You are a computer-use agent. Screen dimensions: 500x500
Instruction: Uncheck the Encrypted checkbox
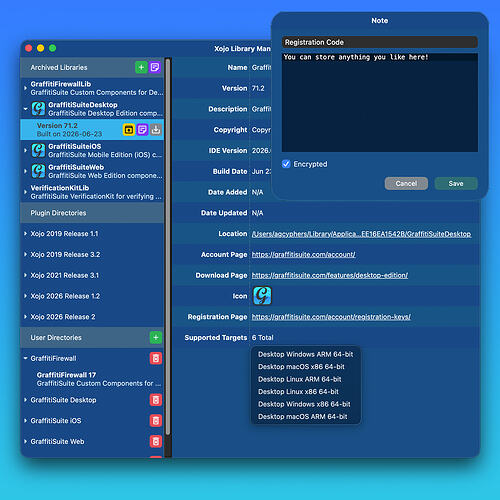tap(286, 164)
